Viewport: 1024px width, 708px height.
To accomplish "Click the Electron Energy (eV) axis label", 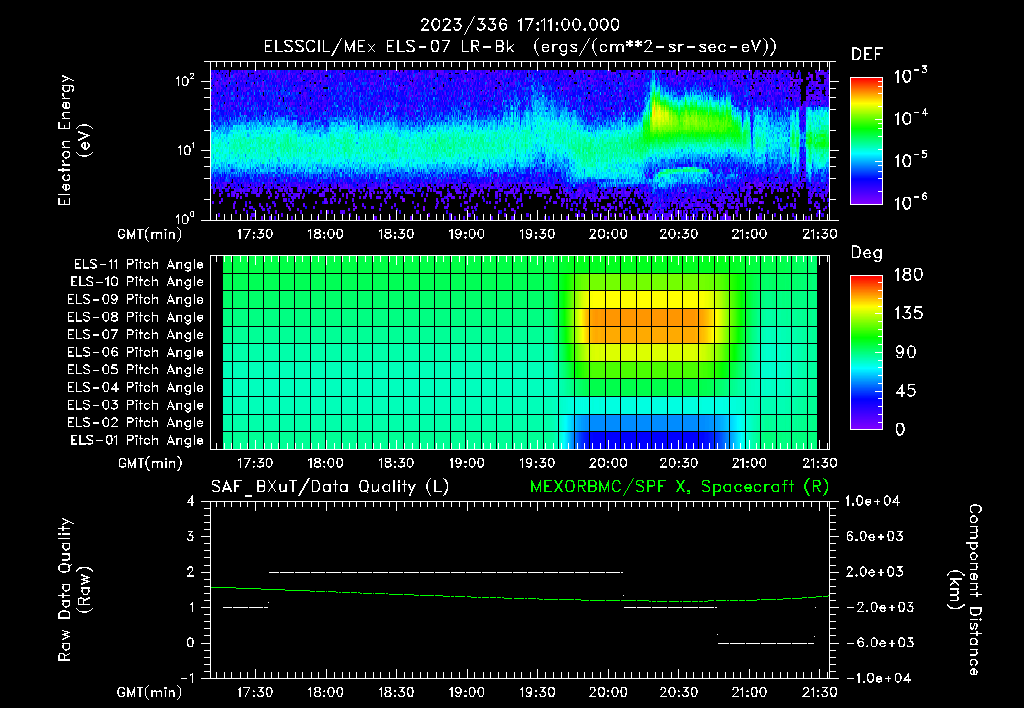I will 74,140.
